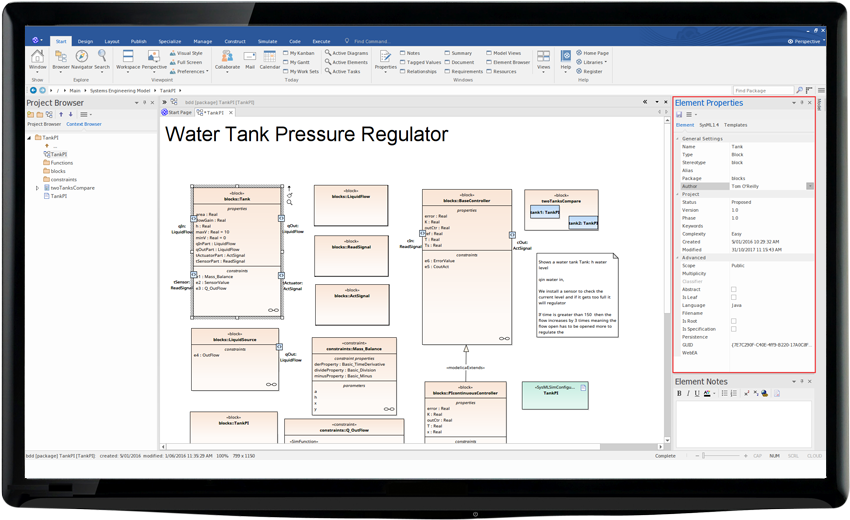Screen dimensions: 850x520
Task: Click the save icon in Element Properties
Action: pos(680,114)
